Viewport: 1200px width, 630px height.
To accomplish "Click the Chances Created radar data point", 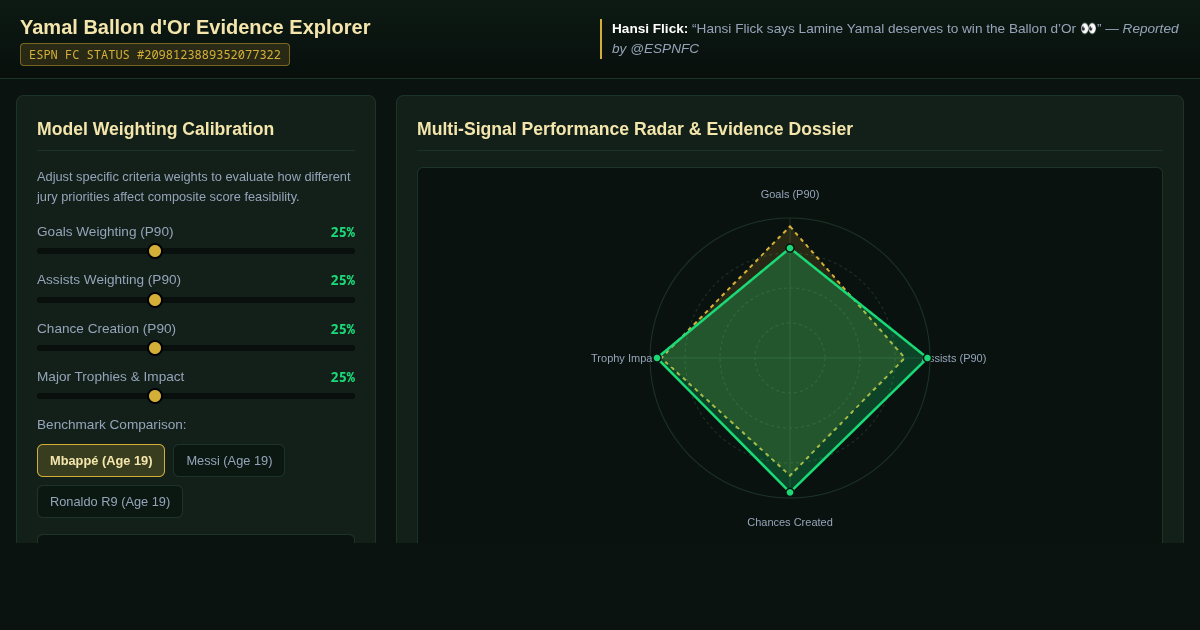I will [790, 492].
